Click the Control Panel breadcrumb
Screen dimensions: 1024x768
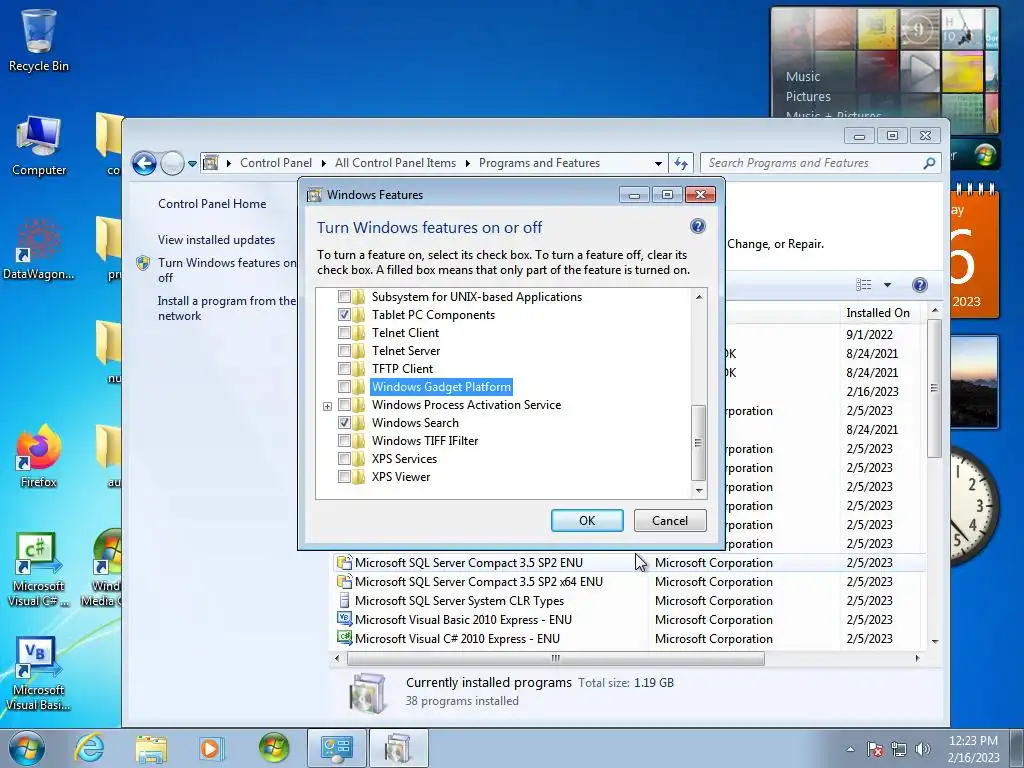coord(276,163)
